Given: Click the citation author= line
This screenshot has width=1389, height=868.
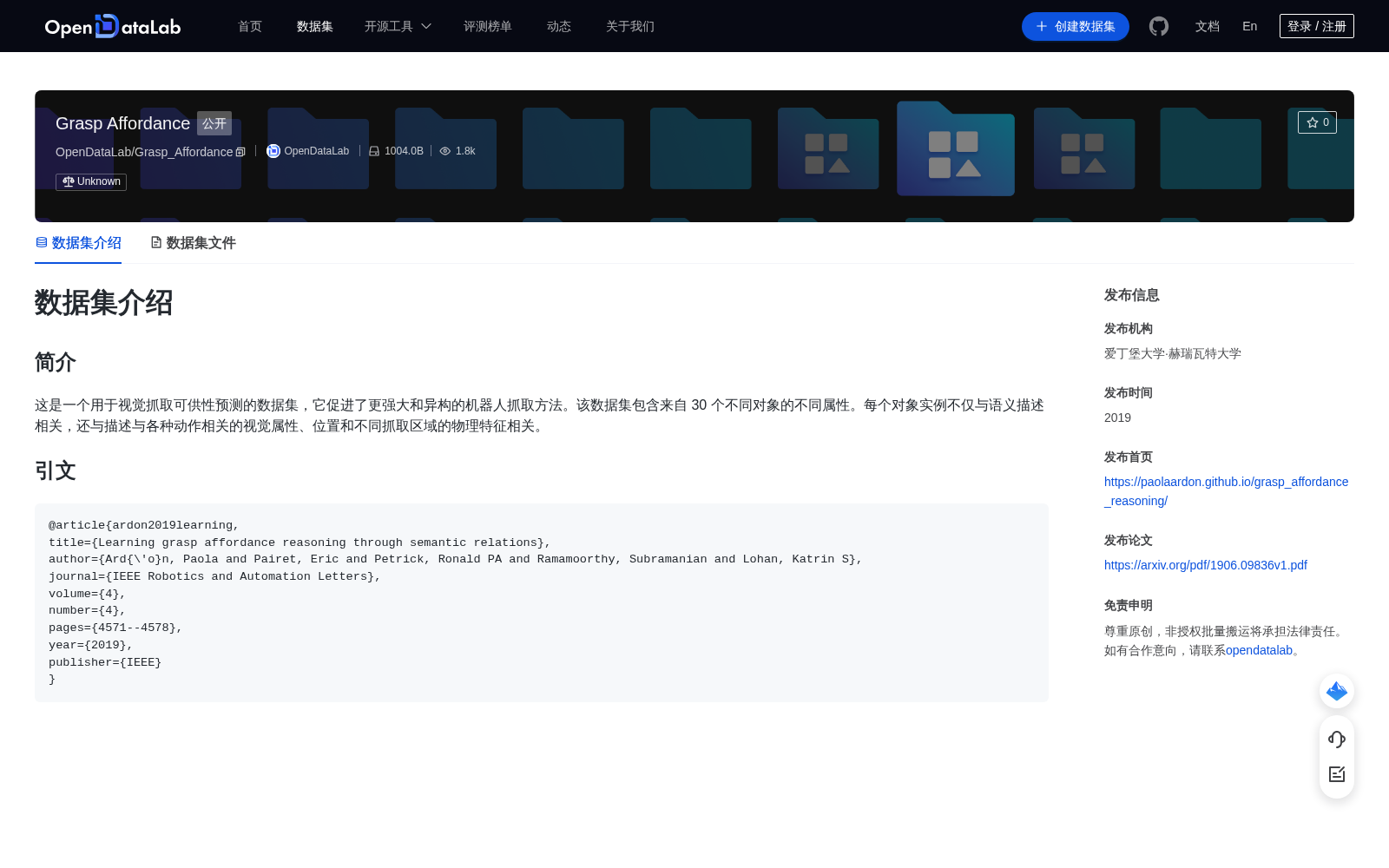Looking at the screenshot, I should tap(456, 559).
